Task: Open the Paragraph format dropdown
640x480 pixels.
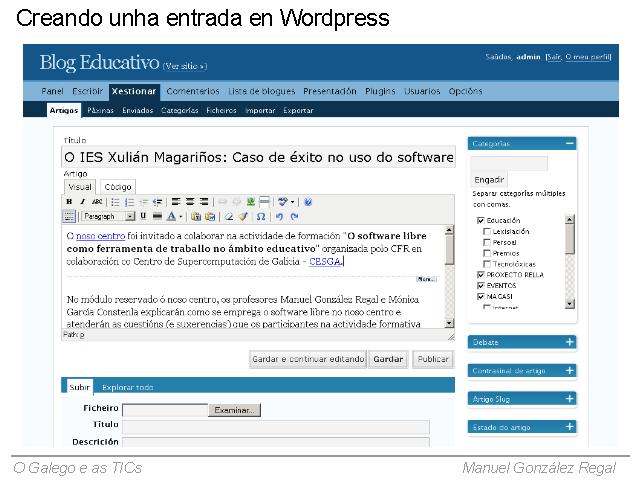Action: (x=107, y=216)
